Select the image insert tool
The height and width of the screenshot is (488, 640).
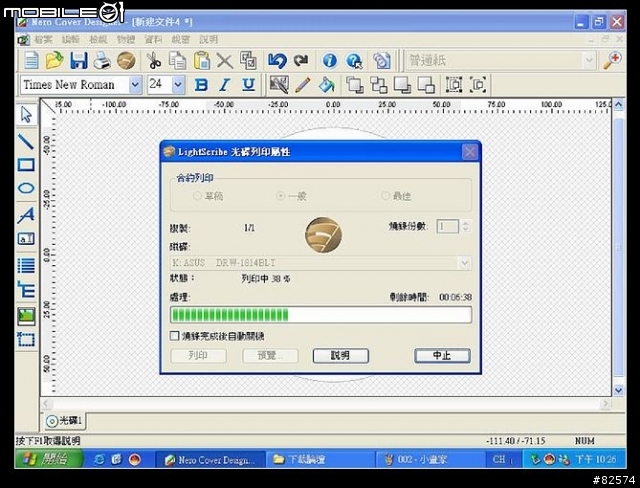coord(26,316)
